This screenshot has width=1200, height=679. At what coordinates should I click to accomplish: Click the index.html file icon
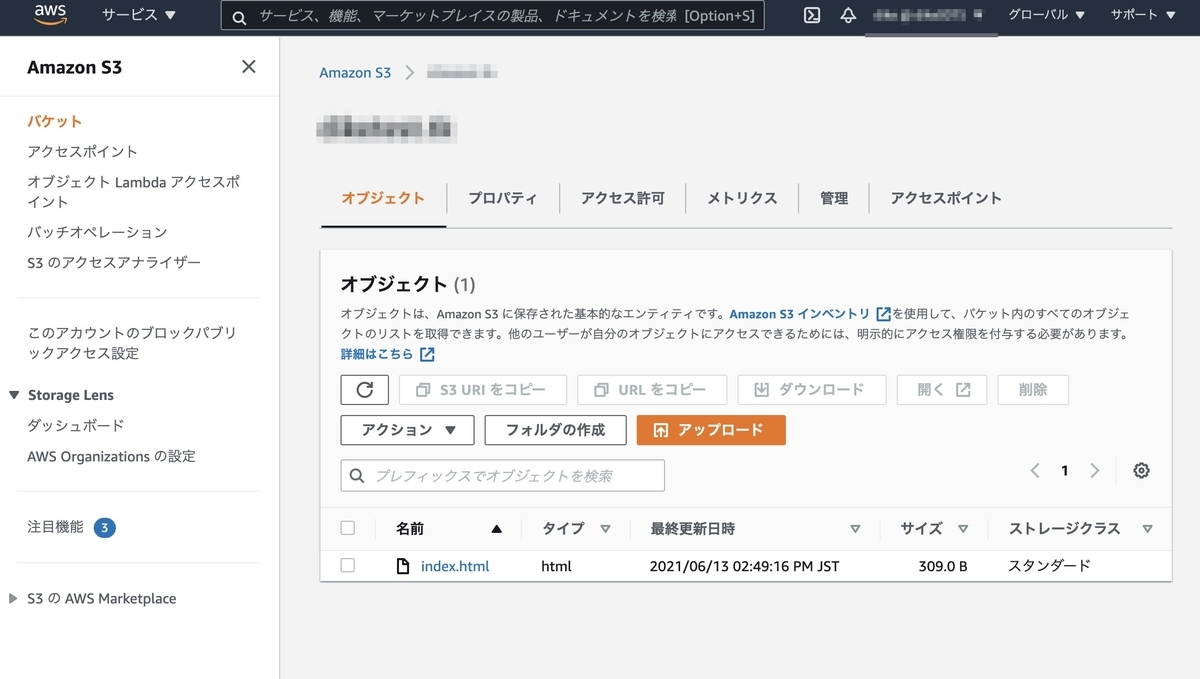point(403,566)
